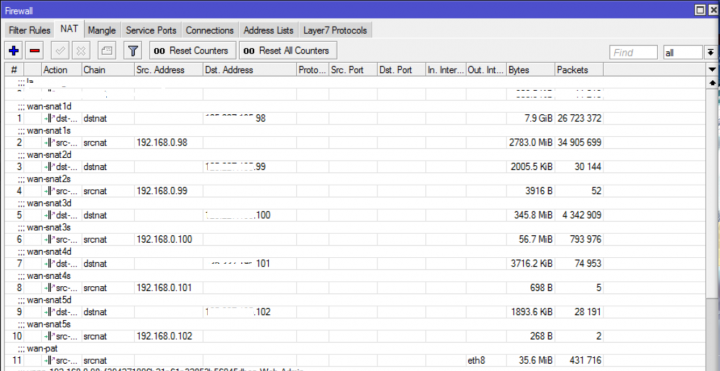The height and width of the screenshot is (371, 720).
Task: Sort by Packets column header
Action: [579, 70]
